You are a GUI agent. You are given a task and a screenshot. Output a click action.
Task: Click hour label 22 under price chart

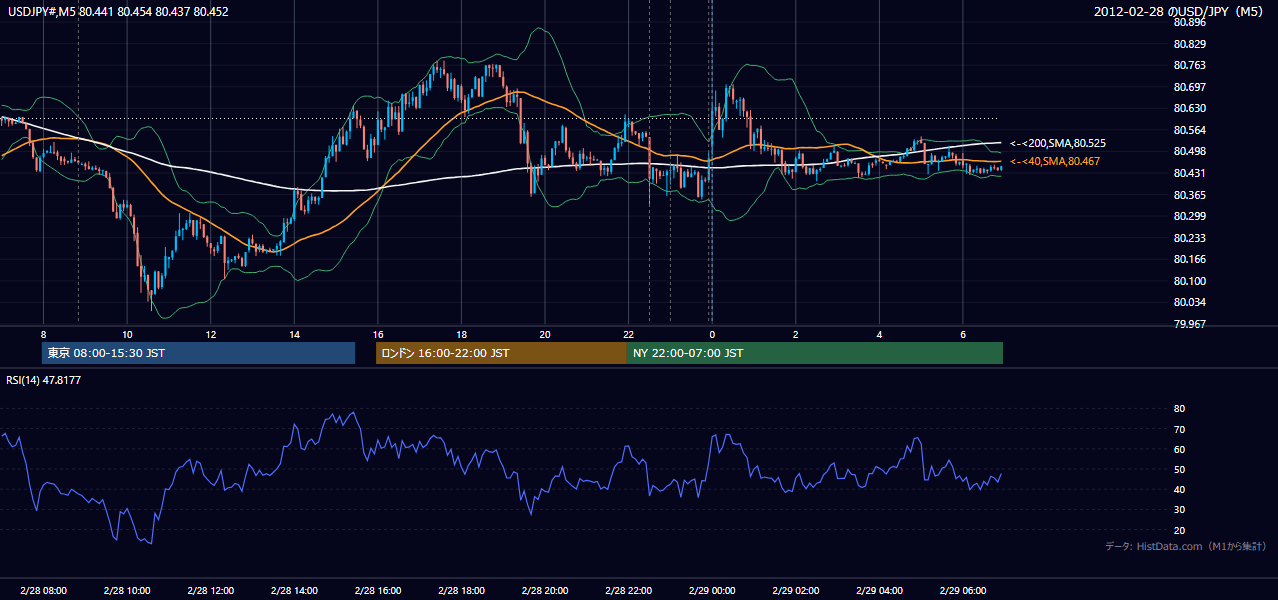pyautogui.click(x=628, y=334)
